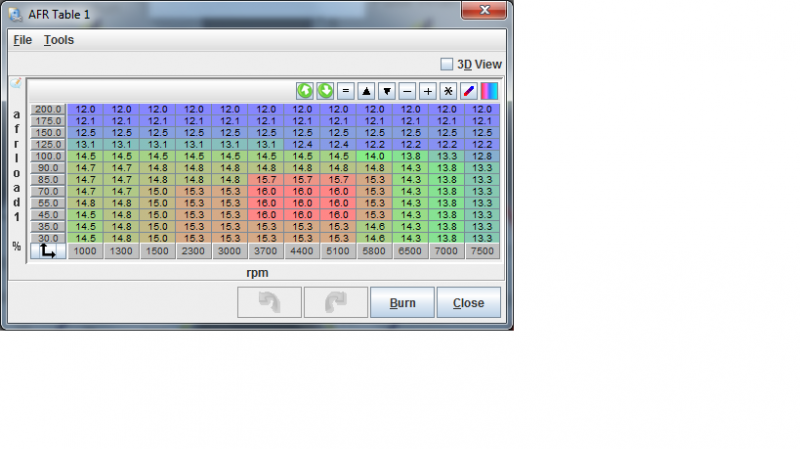Select the 125.0 load axis label
This screenshot has width=800, height=449.
pyautogui.click(x=48, y=144)
